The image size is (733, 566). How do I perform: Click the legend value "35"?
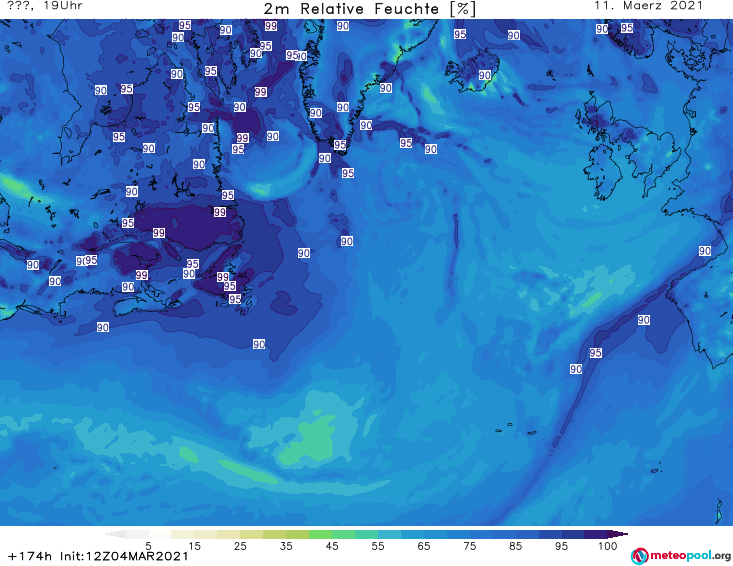click(286, 546)
